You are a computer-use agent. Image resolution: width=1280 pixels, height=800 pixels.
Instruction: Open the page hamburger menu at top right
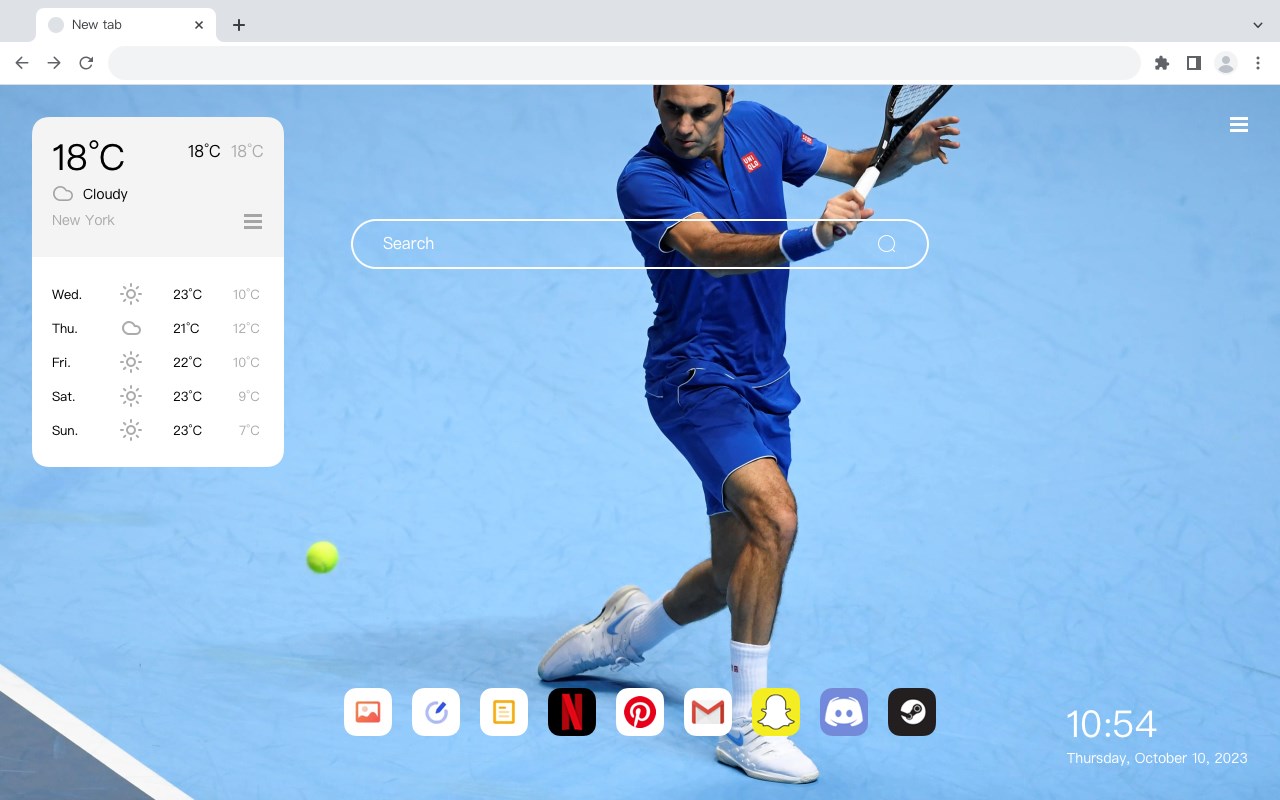click(1239, 125)
